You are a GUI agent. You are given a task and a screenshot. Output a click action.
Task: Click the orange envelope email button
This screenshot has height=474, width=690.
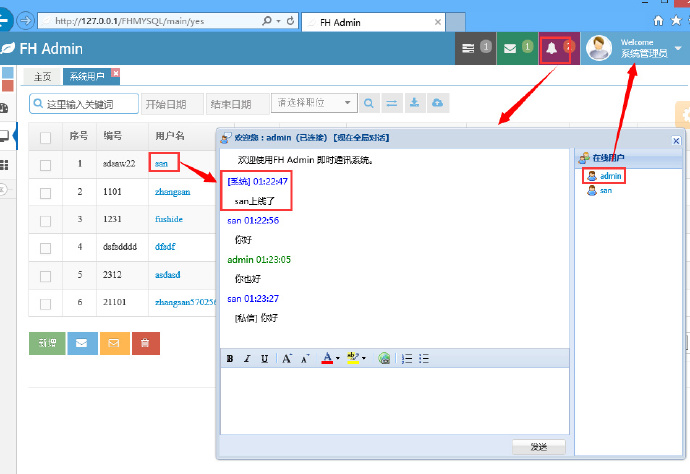click(x=114, y=343)
